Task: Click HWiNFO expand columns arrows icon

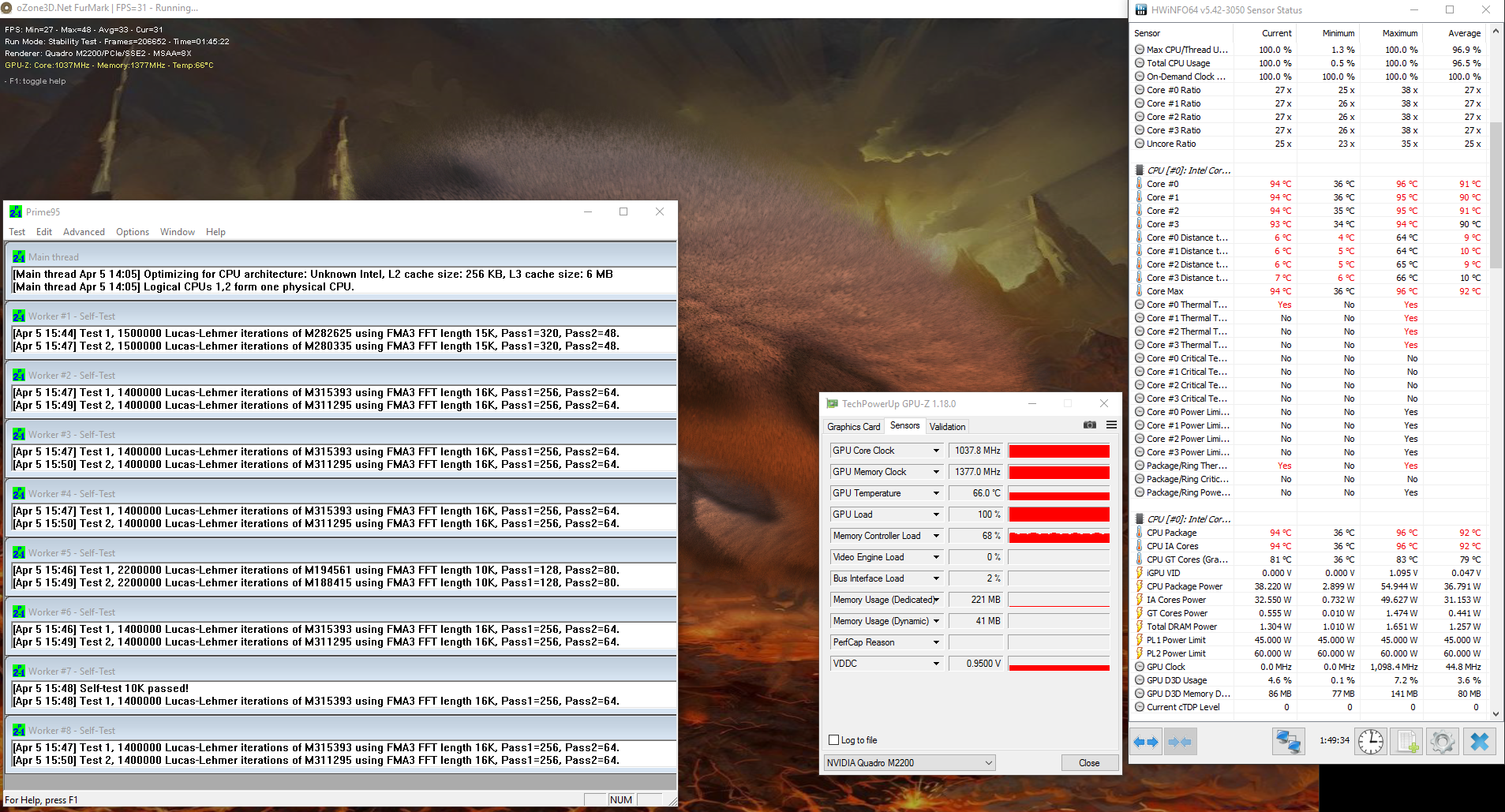Action: 1146,742
